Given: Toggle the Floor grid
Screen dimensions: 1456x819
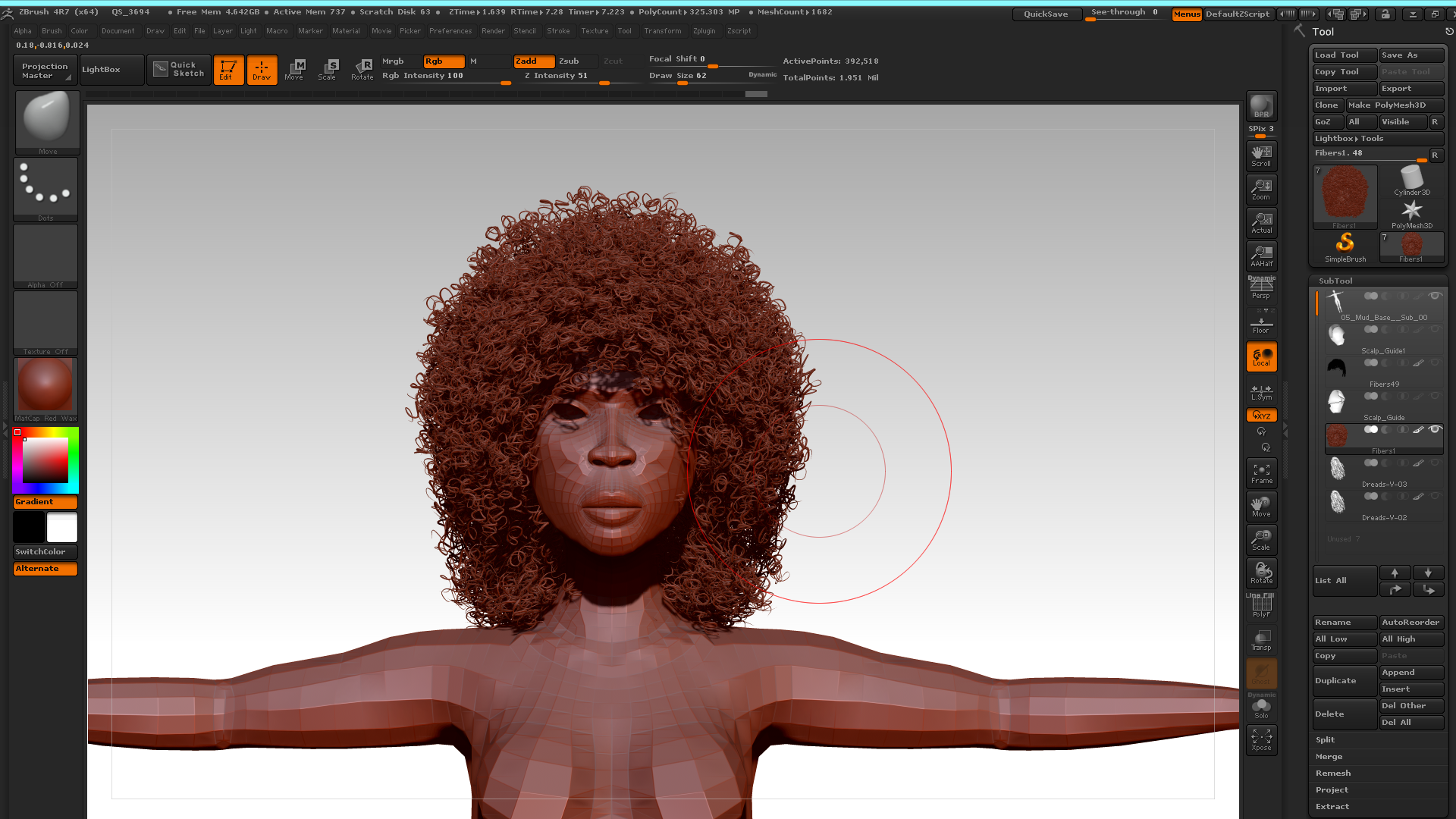Looking at the screenshot, I should click(1261, 324).
